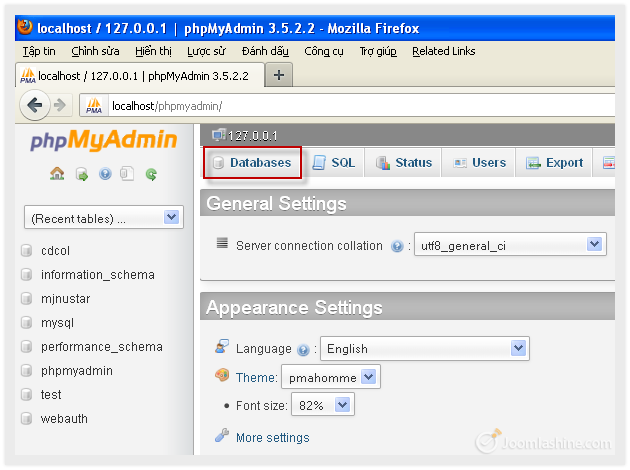Open the Trợ giúp menu
Viewport: 630px width, 470px height.
click(x=378, y=51)
